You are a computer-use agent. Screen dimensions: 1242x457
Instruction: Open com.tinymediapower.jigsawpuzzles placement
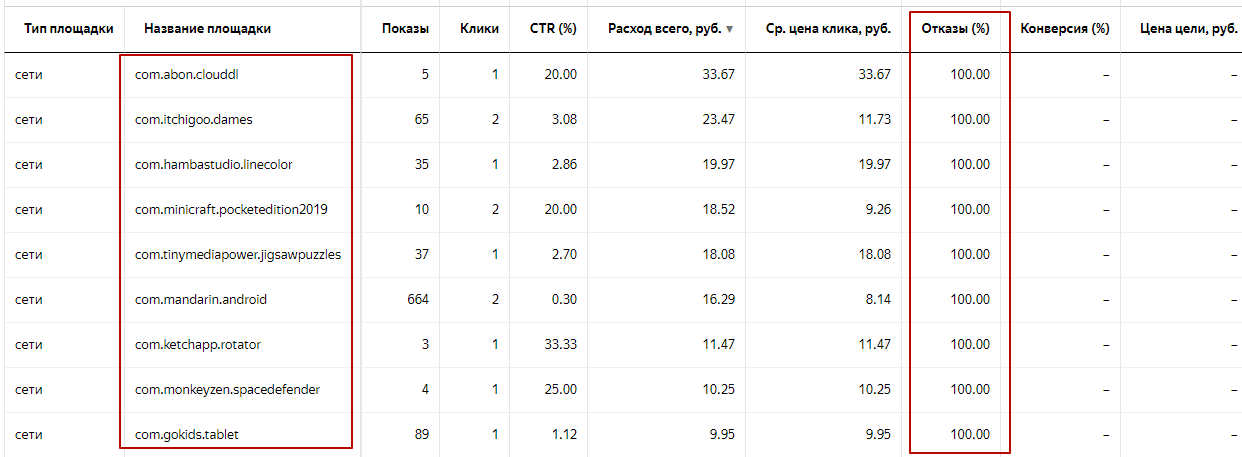click(x=238, y=254)
